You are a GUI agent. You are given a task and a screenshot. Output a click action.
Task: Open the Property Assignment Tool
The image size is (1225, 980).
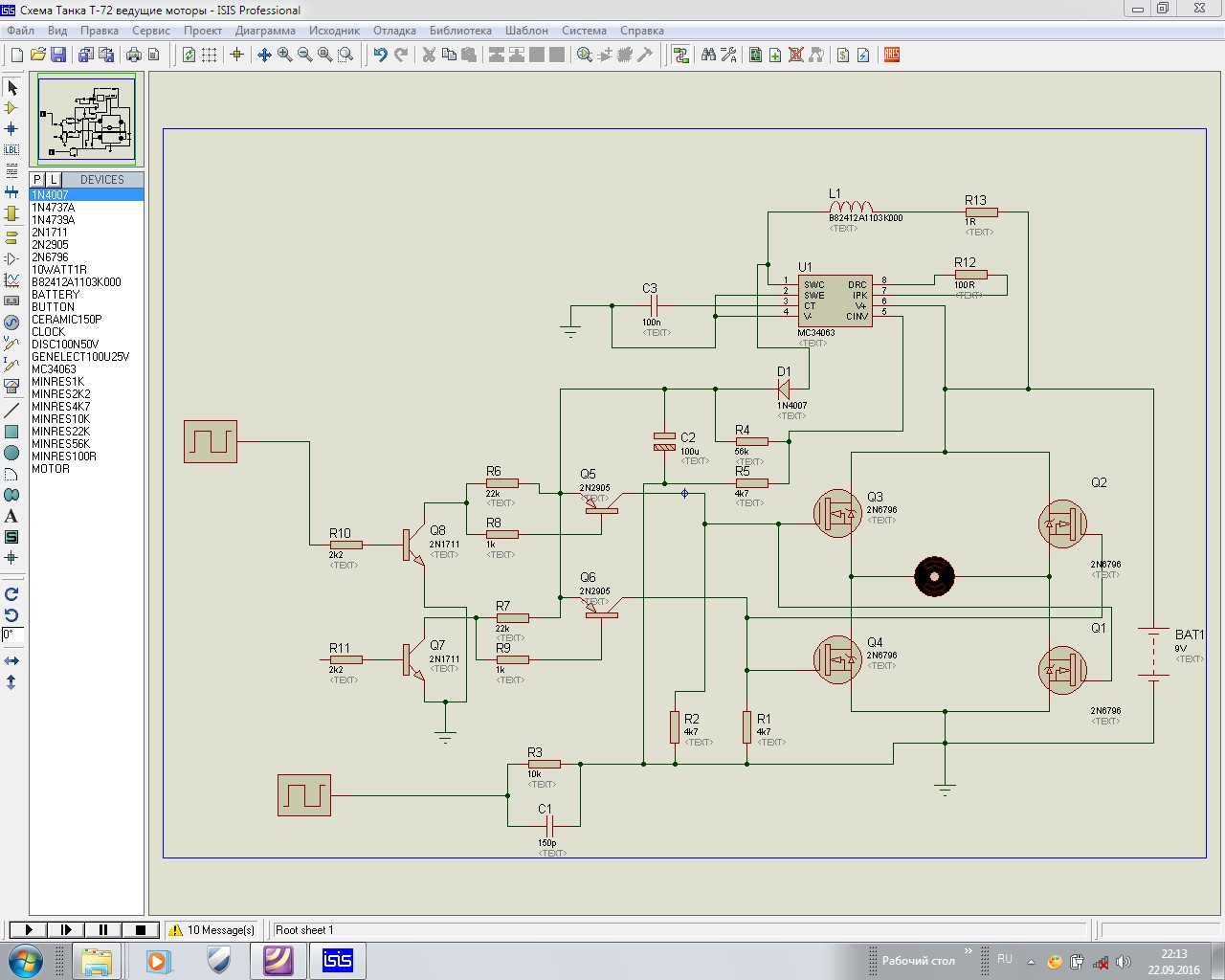coord(728,55)
